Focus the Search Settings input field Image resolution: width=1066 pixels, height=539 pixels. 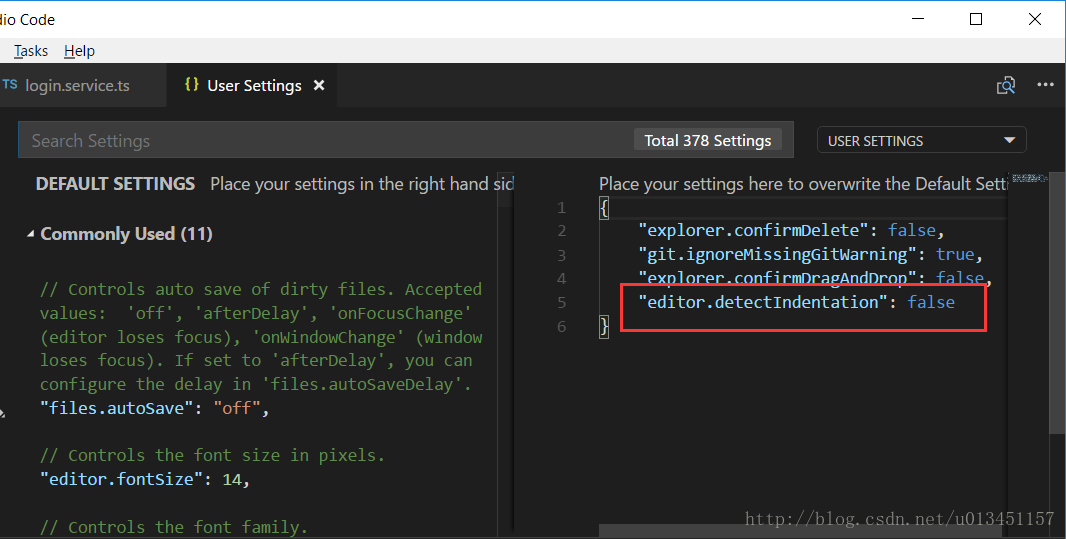tap(320, 141)
